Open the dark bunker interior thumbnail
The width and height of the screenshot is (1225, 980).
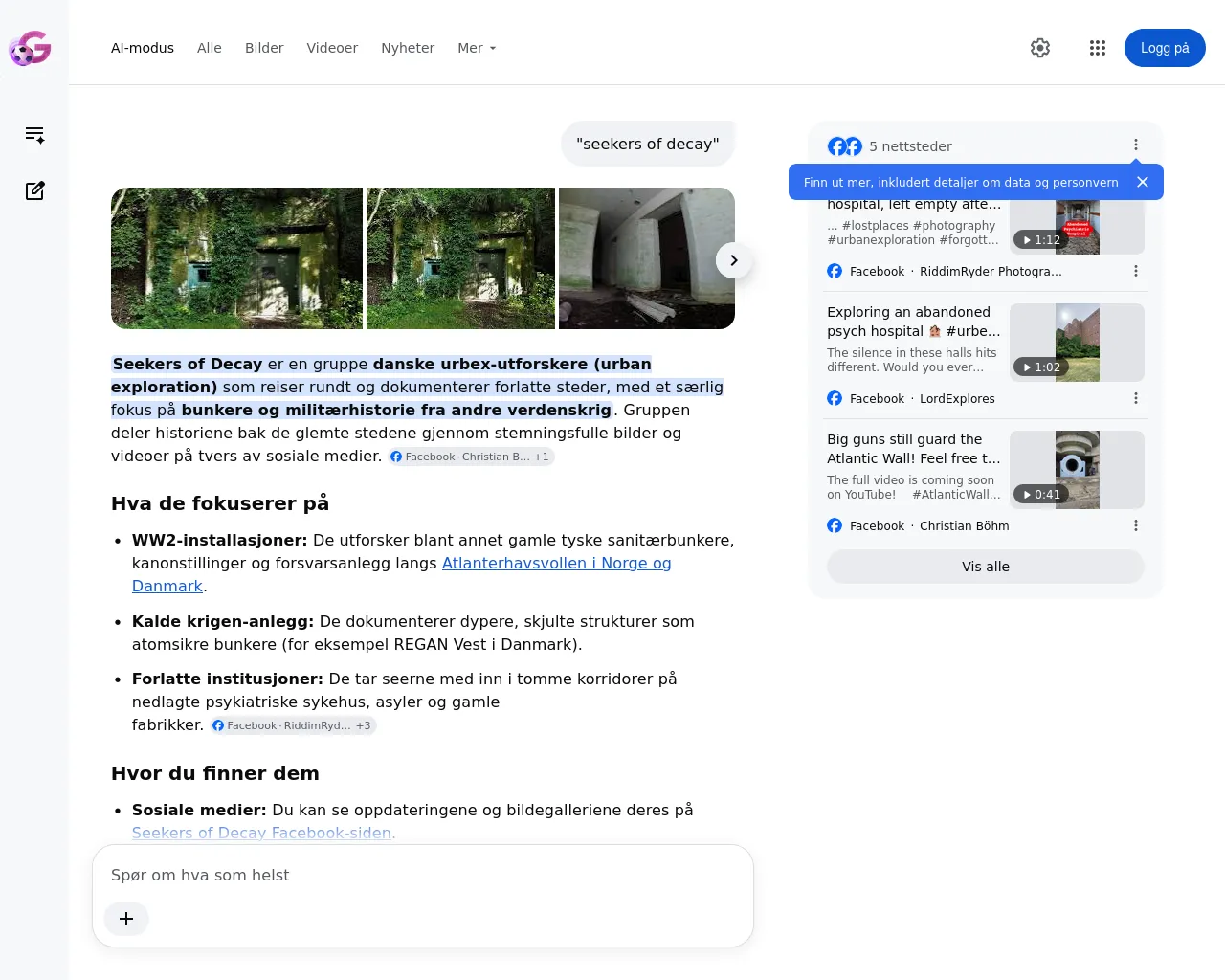647,258
